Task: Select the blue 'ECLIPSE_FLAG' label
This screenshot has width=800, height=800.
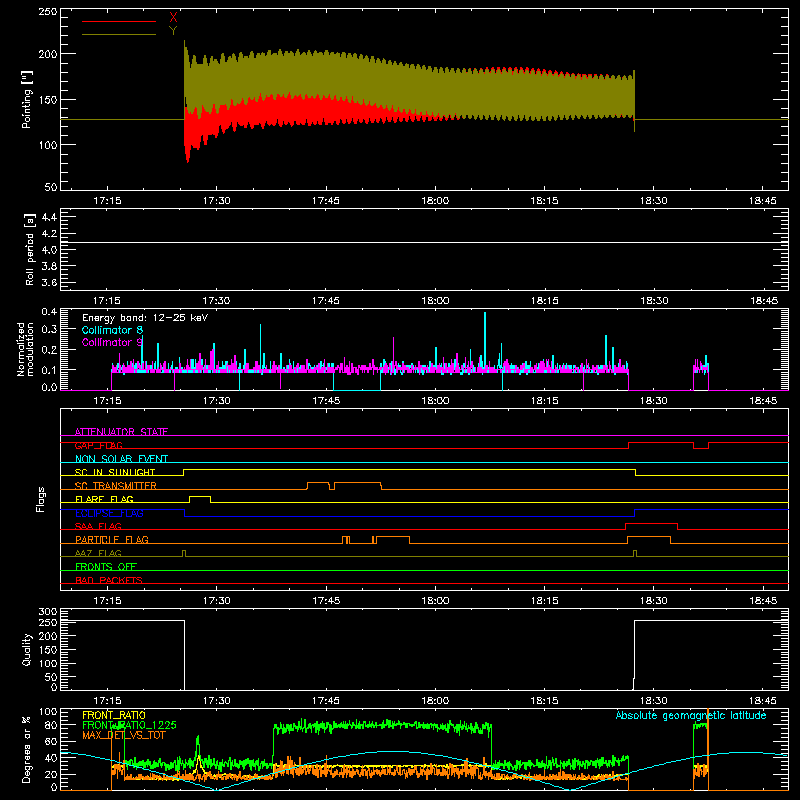Action: 109,513
